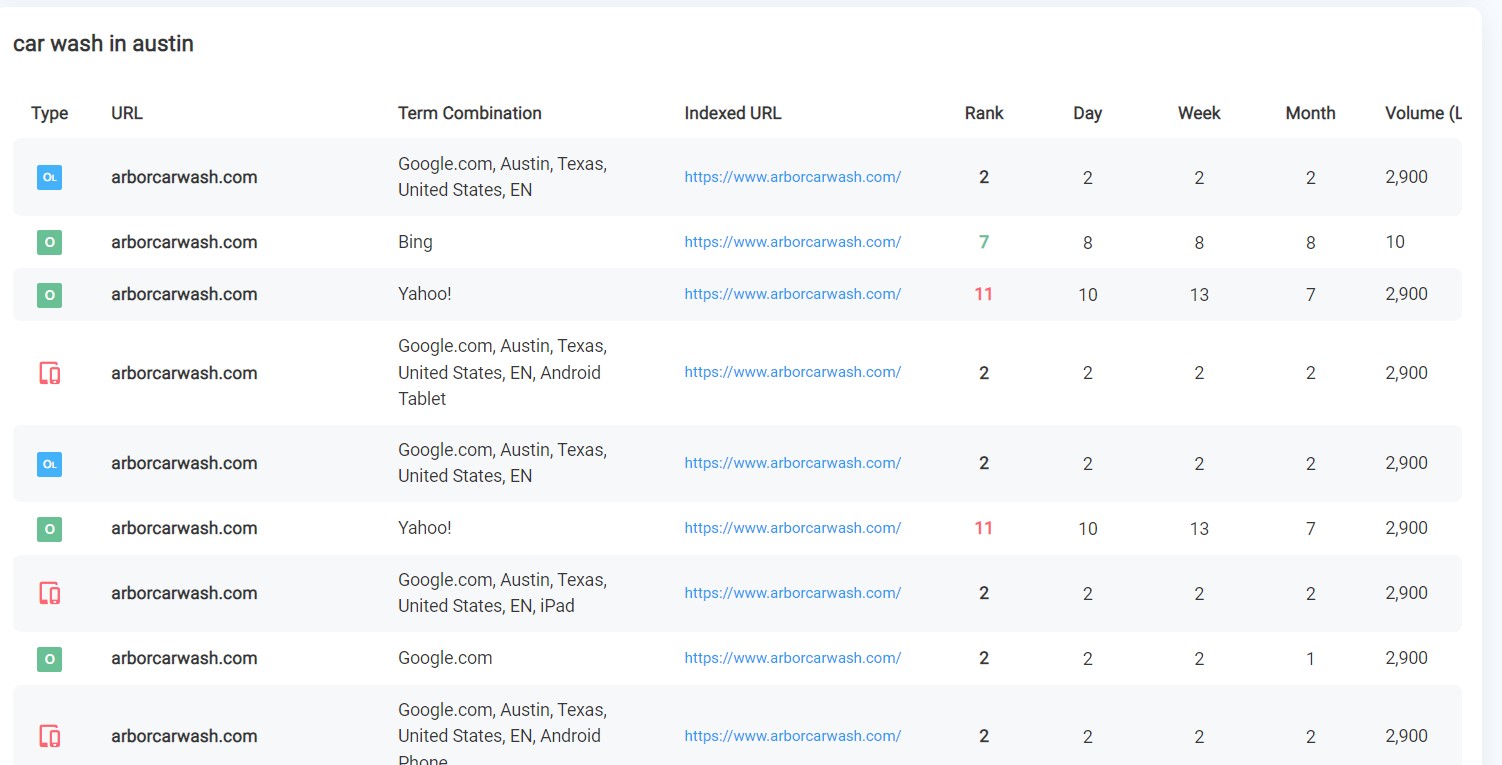The height and width of the screenshot is (765, 1502).
Task: Click the green O type icon in the Bing row
Action: point(49,242)
